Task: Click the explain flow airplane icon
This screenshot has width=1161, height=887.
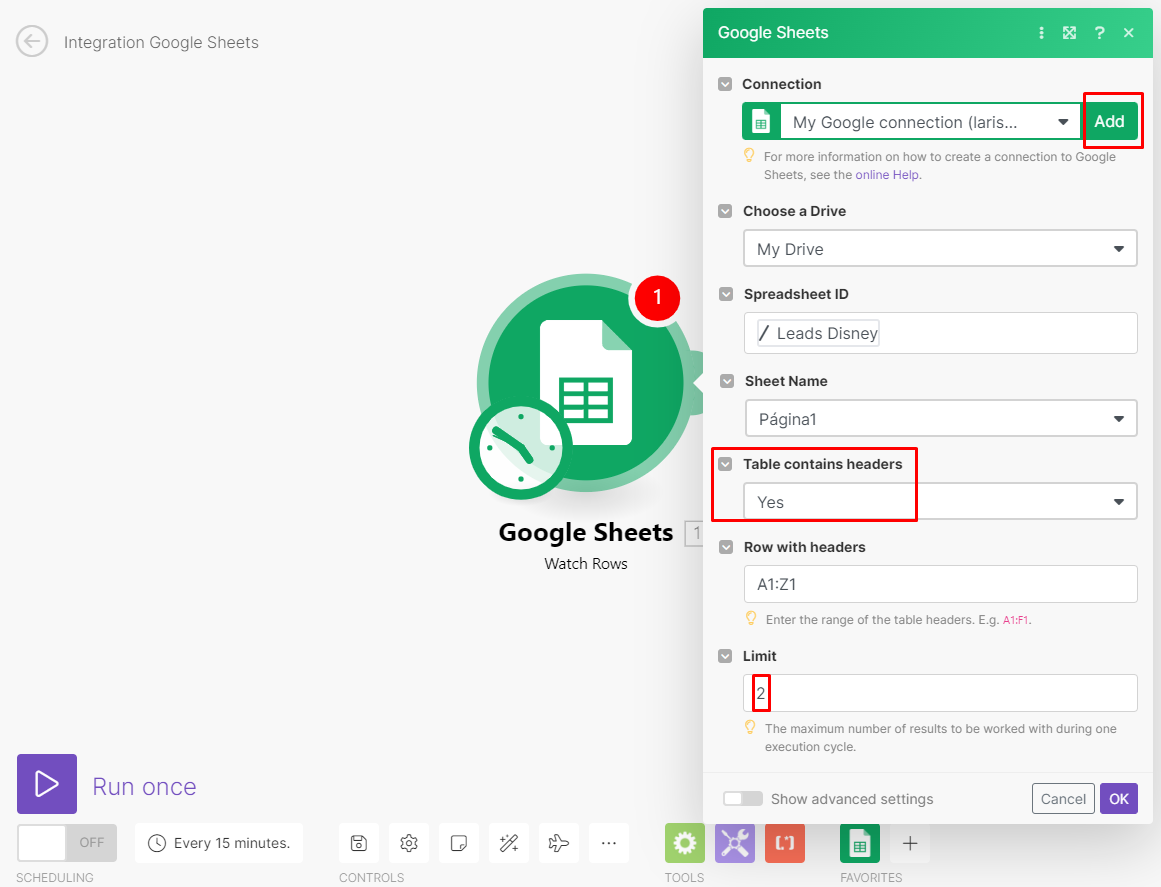Action: pyautogui.click(x=559, y=843)
